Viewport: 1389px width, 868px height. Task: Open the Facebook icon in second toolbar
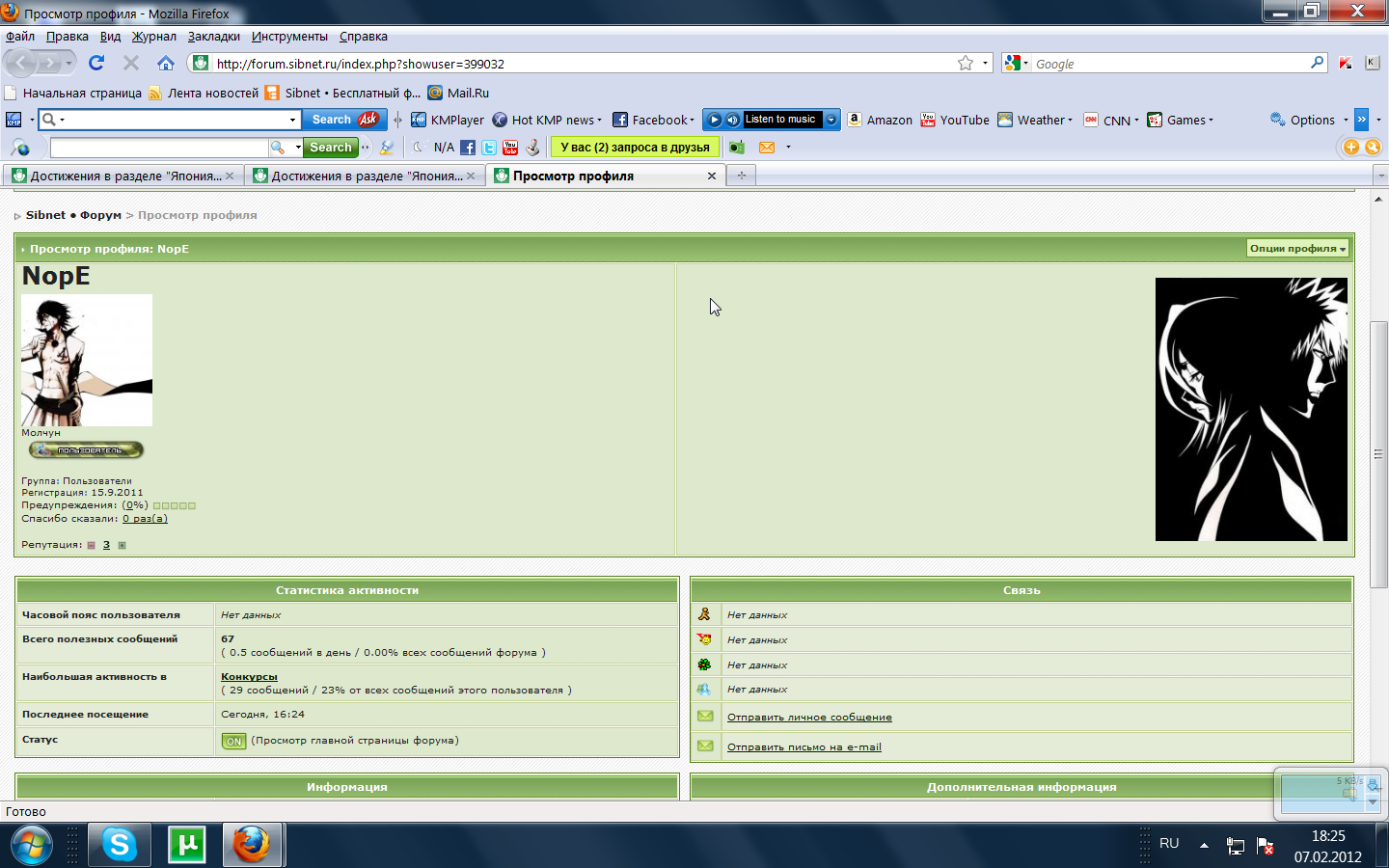click(x=468, y=148)
